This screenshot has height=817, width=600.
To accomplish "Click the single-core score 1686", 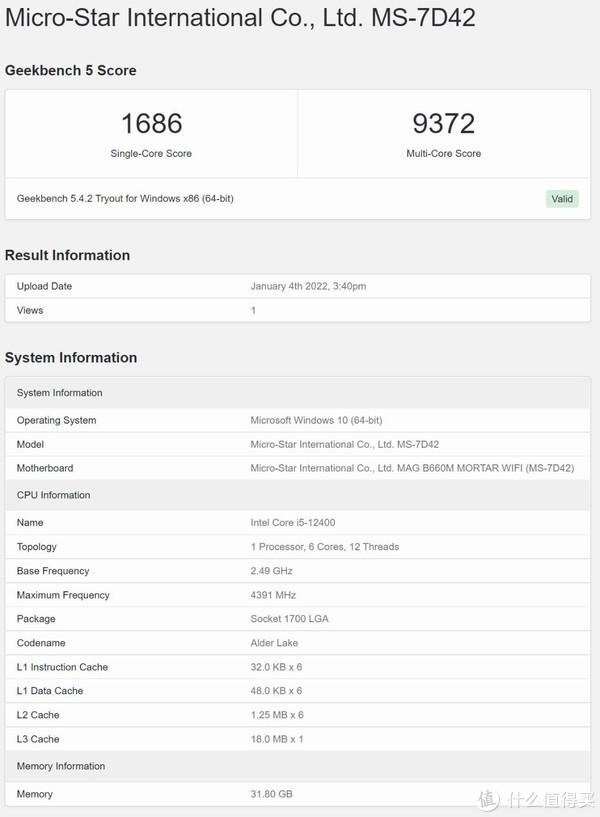I will 152,123.
